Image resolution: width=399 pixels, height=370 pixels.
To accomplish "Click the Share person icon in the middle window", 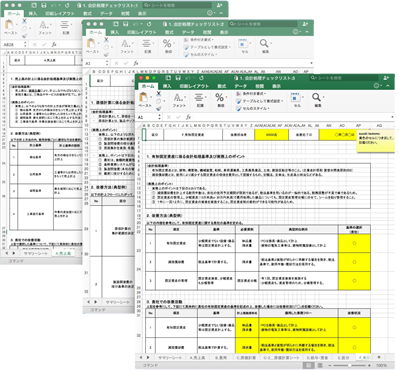I will point(306,24).
